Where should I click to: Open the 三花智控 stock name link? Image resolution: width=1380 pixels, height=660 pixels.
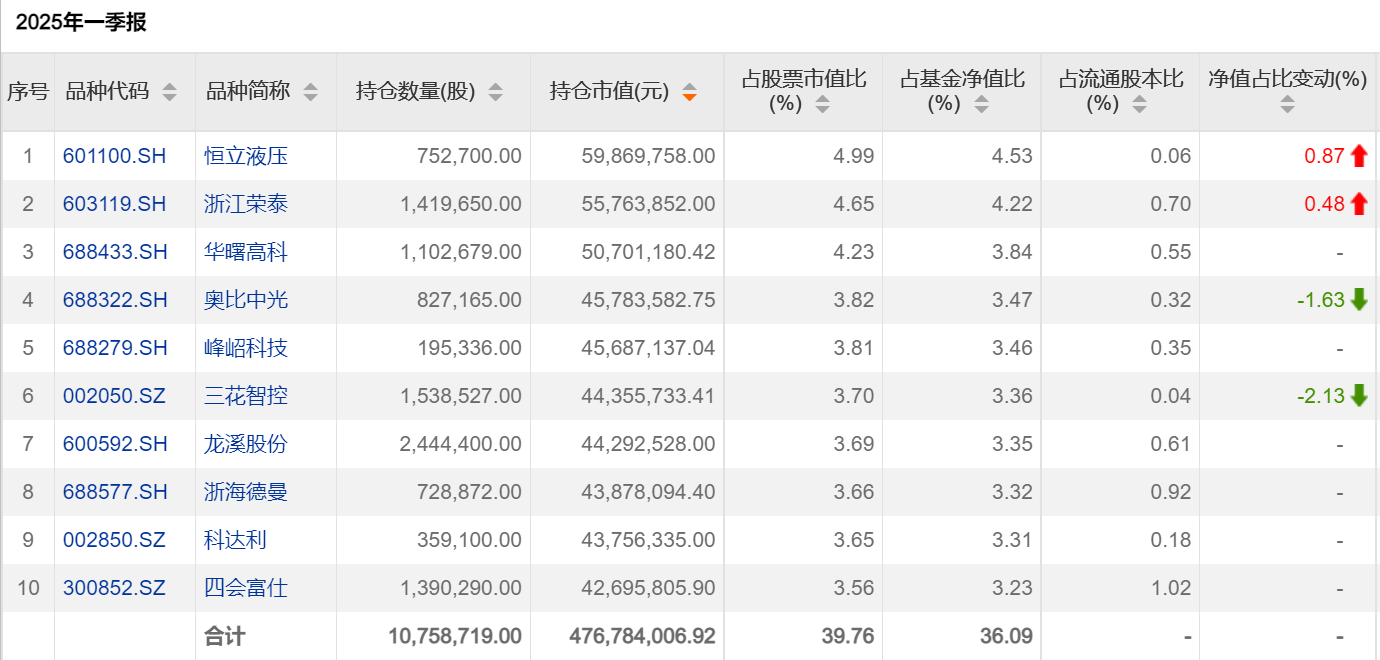246,396
